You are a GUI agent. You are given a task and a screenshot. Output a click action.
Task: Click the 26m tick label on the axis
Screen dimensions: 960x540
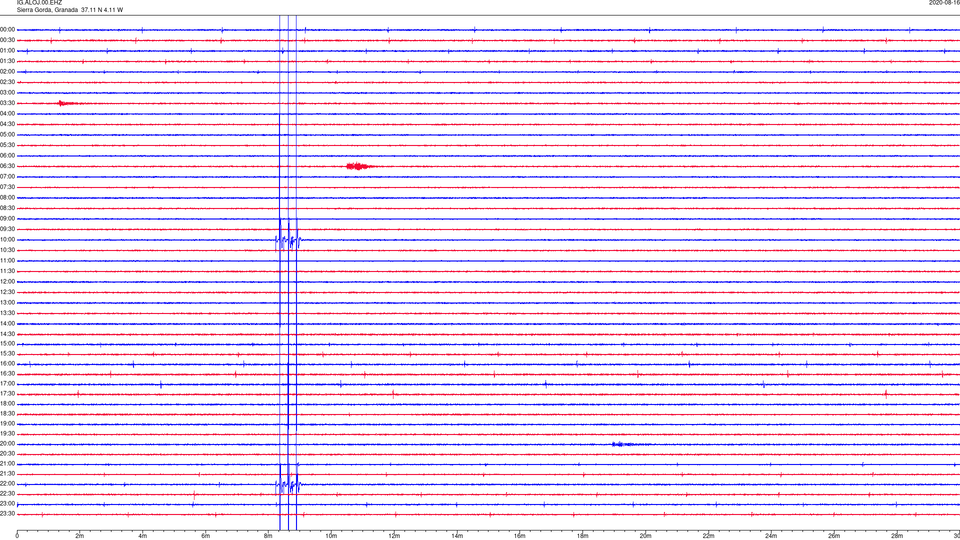pyautogui.click(x=834, y=536)
